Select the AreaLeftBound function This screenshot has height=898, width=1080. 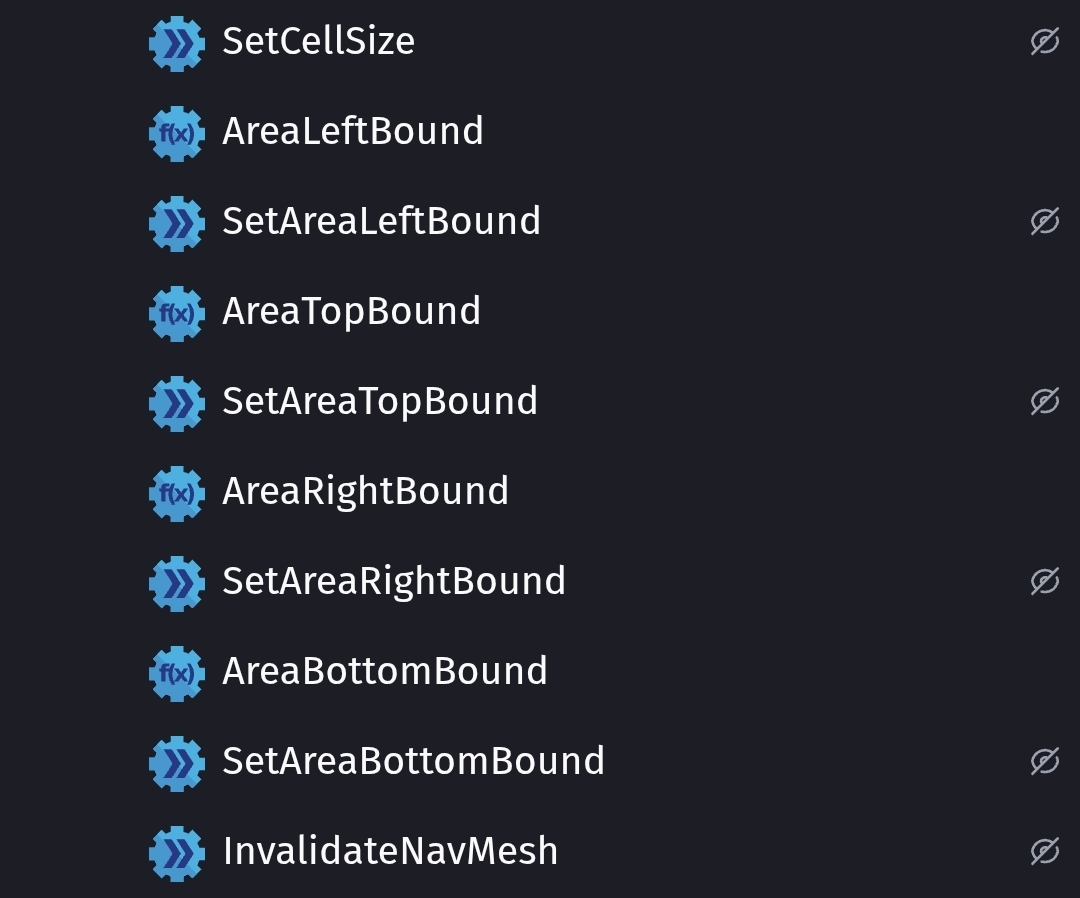(x=352, y=131)
